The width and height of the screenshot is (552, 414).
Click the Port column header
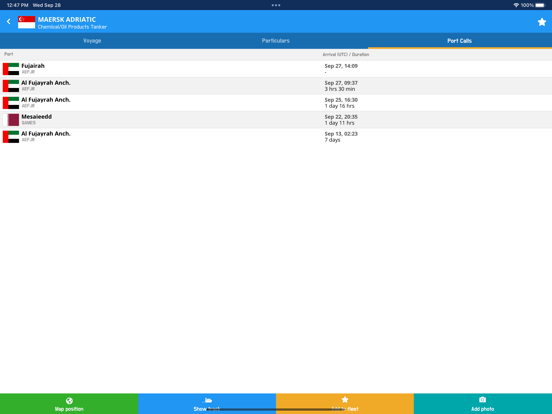point(8,54)
